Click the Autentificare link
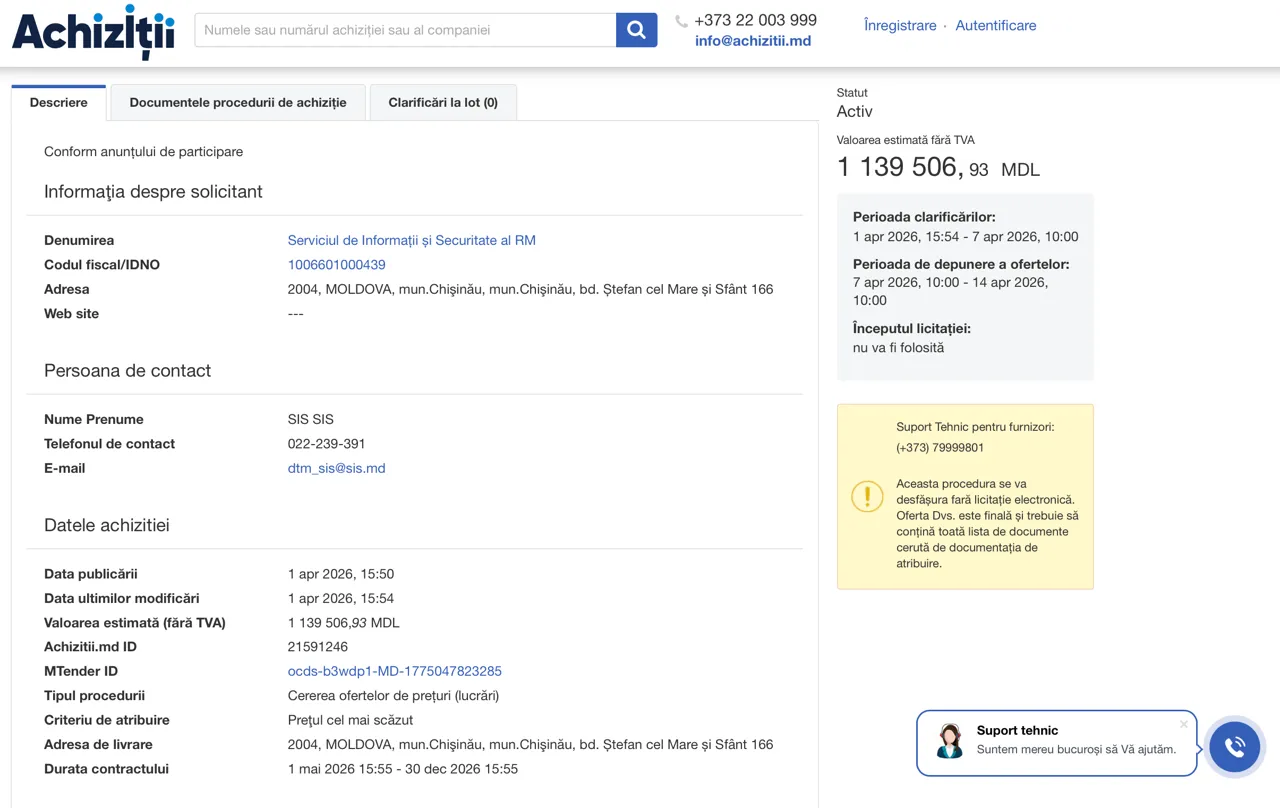1280x808 pixels. (x=995, y=26)
